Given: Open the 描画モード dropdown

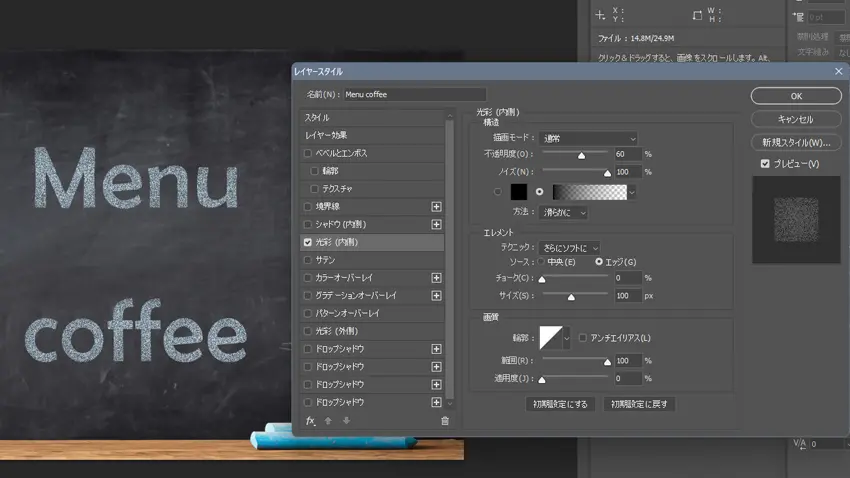Looking at the screenshot, I should coord(588,139).
